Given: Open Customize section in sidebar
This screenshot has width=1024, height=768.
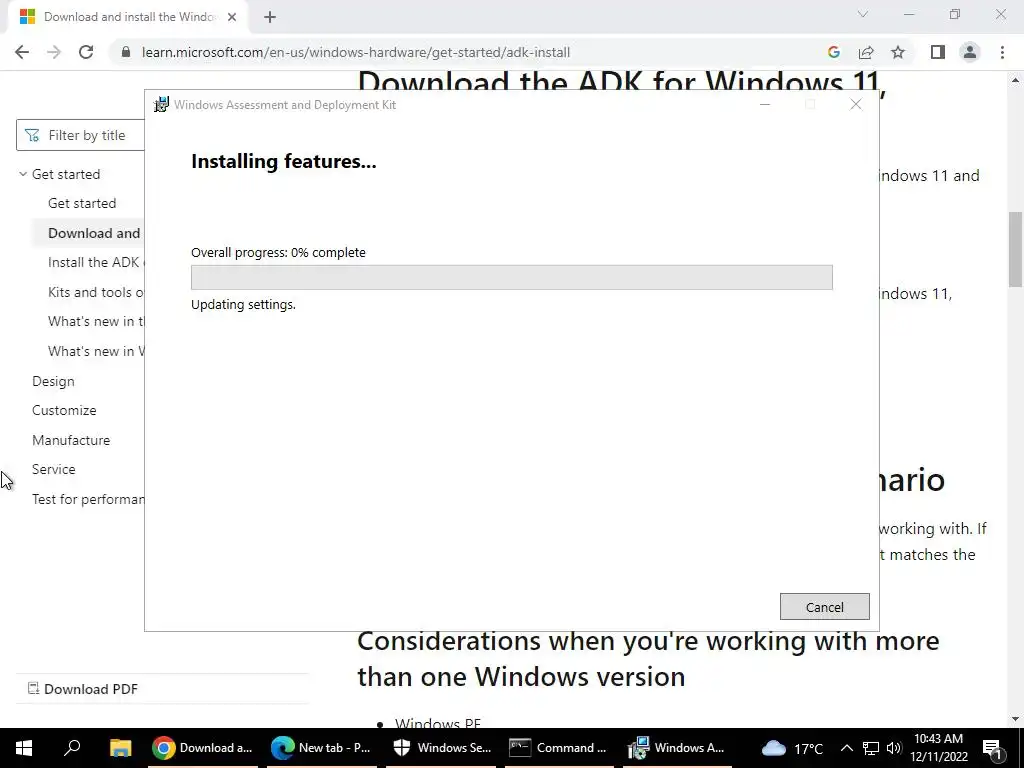Looking at the screenshot, I should pos(64,410).
